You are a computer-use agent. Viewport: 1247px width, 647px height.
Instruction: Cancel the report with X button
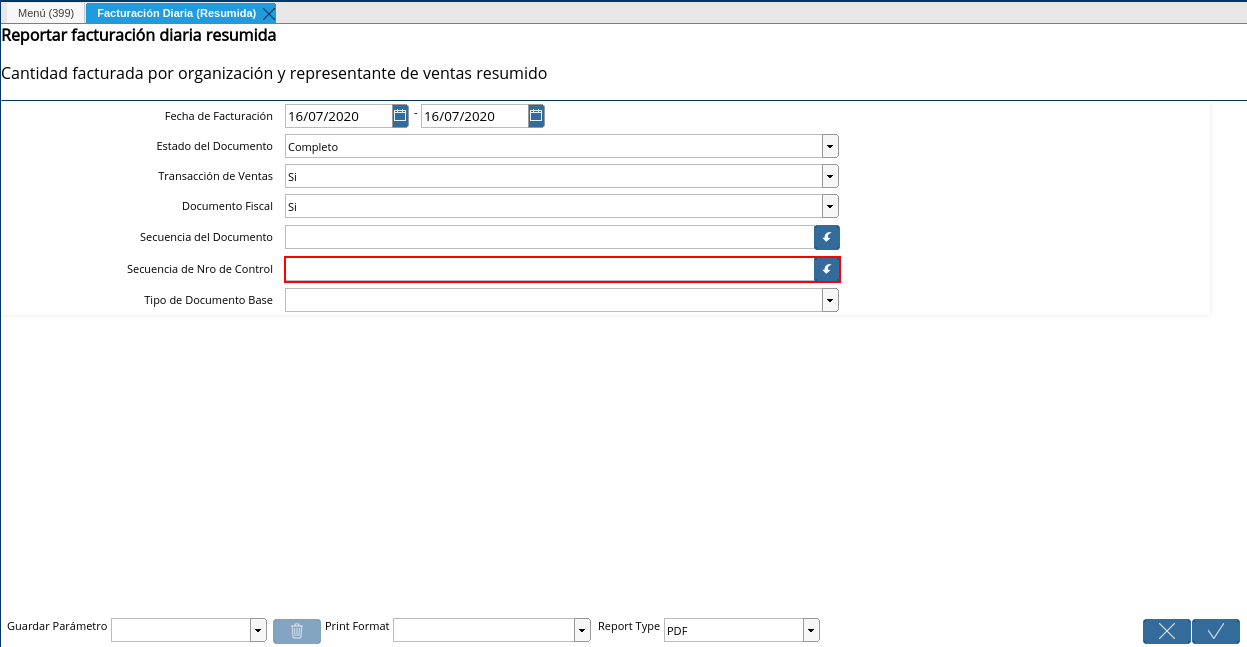[x=1167, y=631]
